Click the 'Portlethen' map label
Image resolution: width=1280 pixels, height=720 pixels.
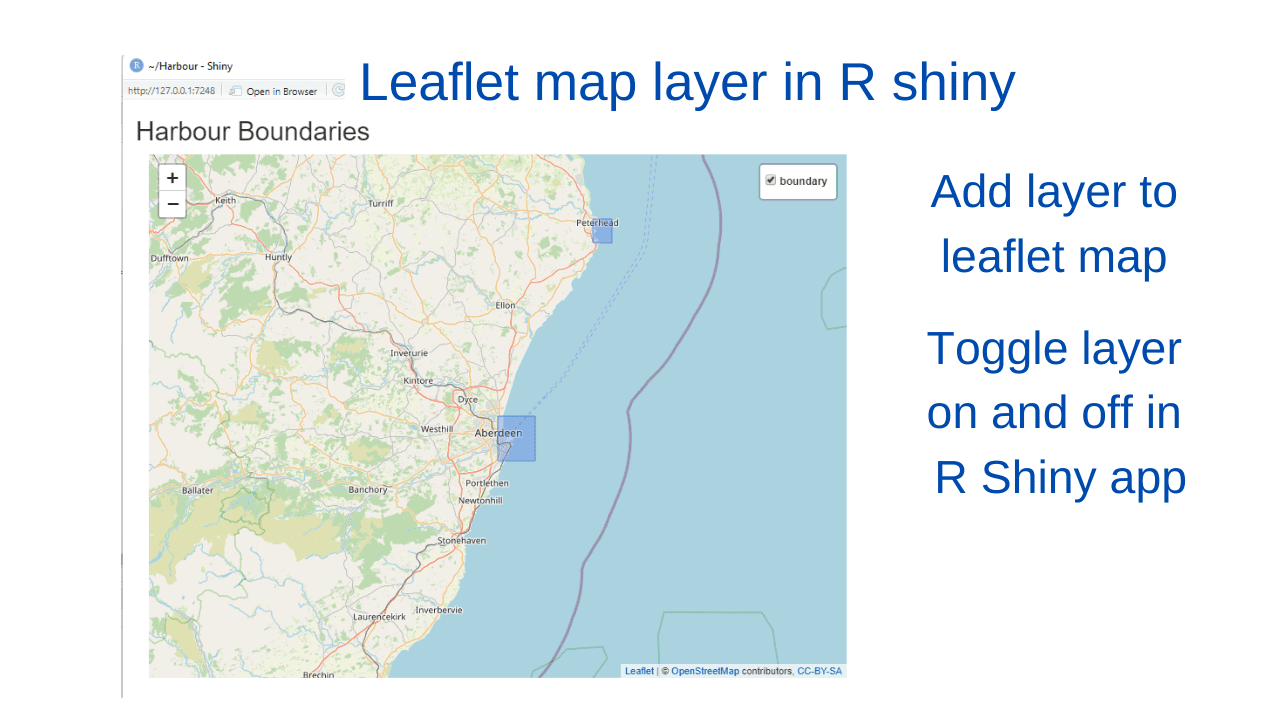[487, 483]
